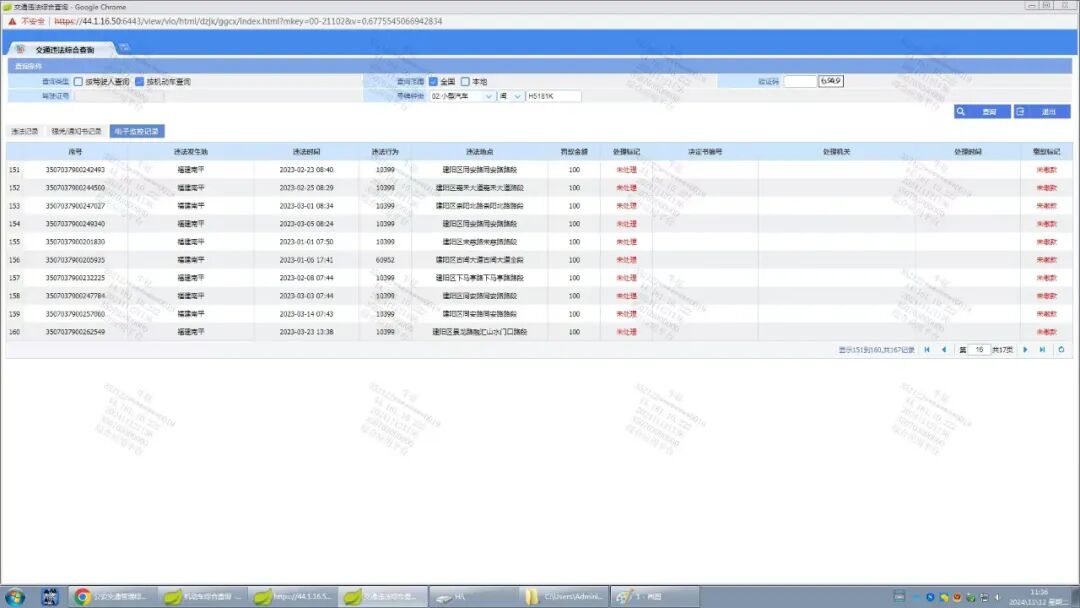The image size is (1080, 608).
Task: Toggle 按驾驶人查询 checkbox
Action: tap(78, 82)
